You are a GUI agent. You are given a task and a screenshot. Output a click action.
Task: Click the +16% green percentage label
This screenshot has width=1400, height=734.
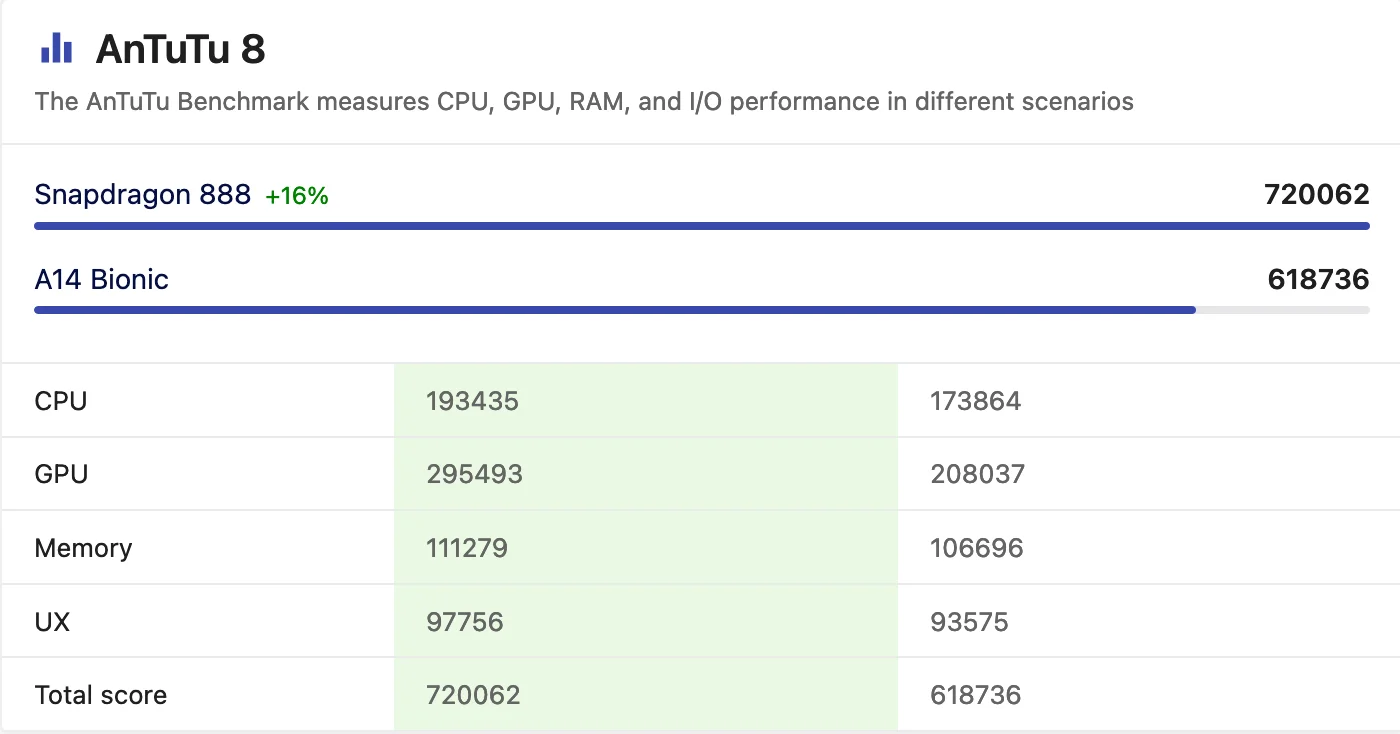pyautogui.click(x=297, y=196)
